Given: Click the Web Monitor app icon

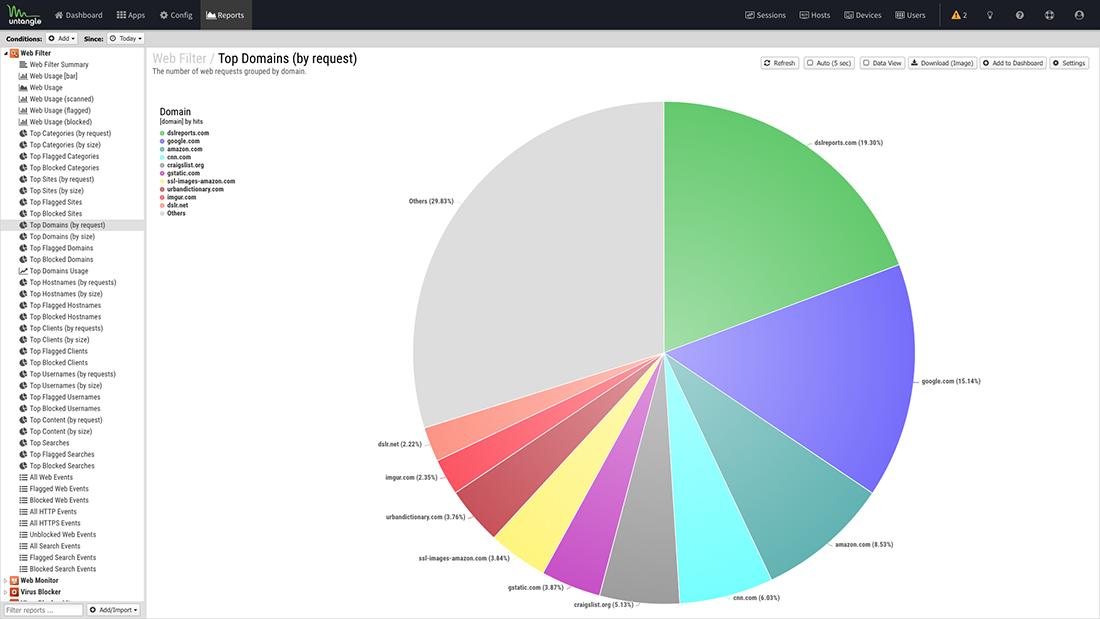Looking at the screenshot, I should [x=14, y=580].
